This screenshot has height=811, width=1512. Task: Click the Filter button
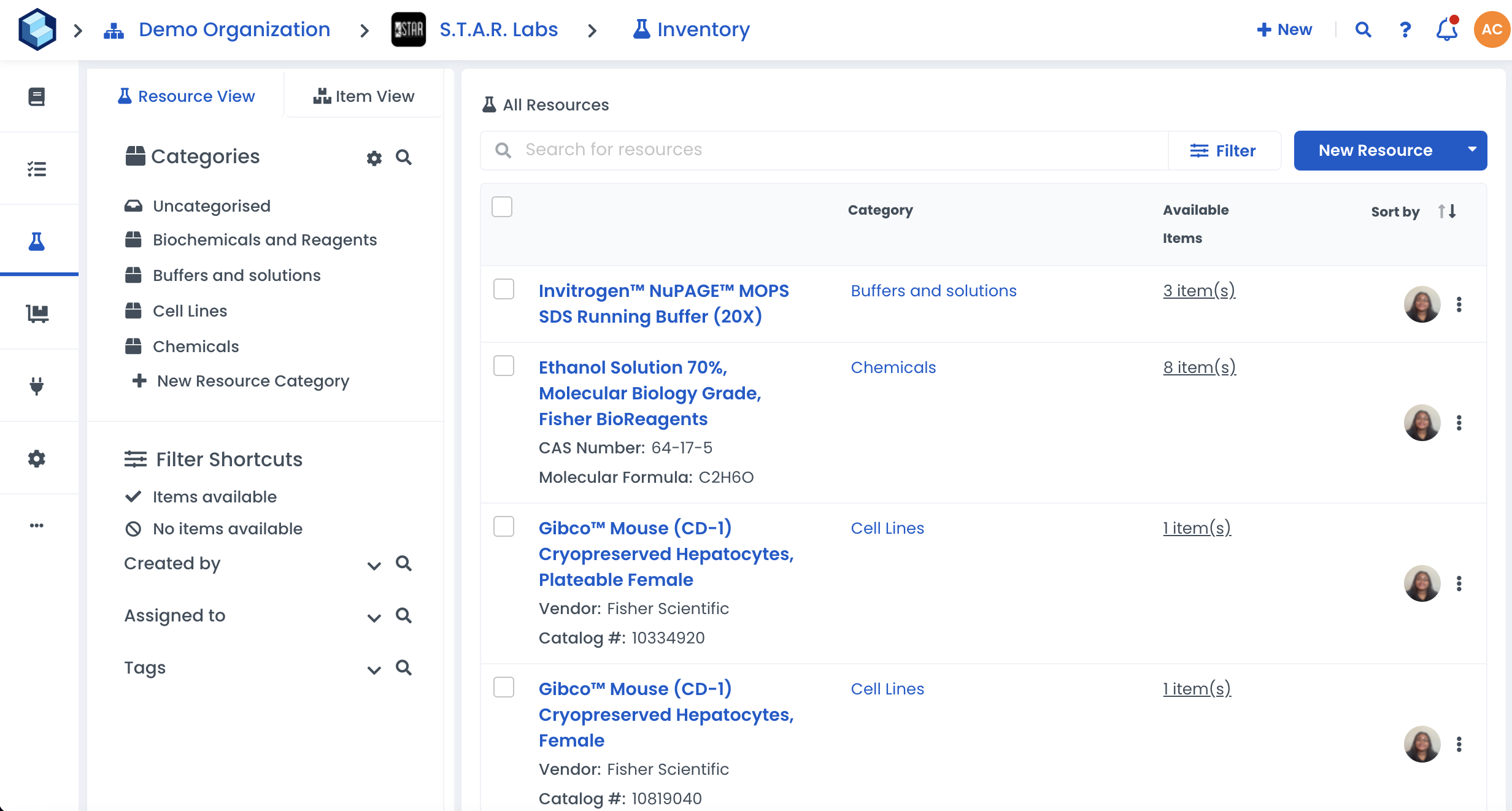1223,151
